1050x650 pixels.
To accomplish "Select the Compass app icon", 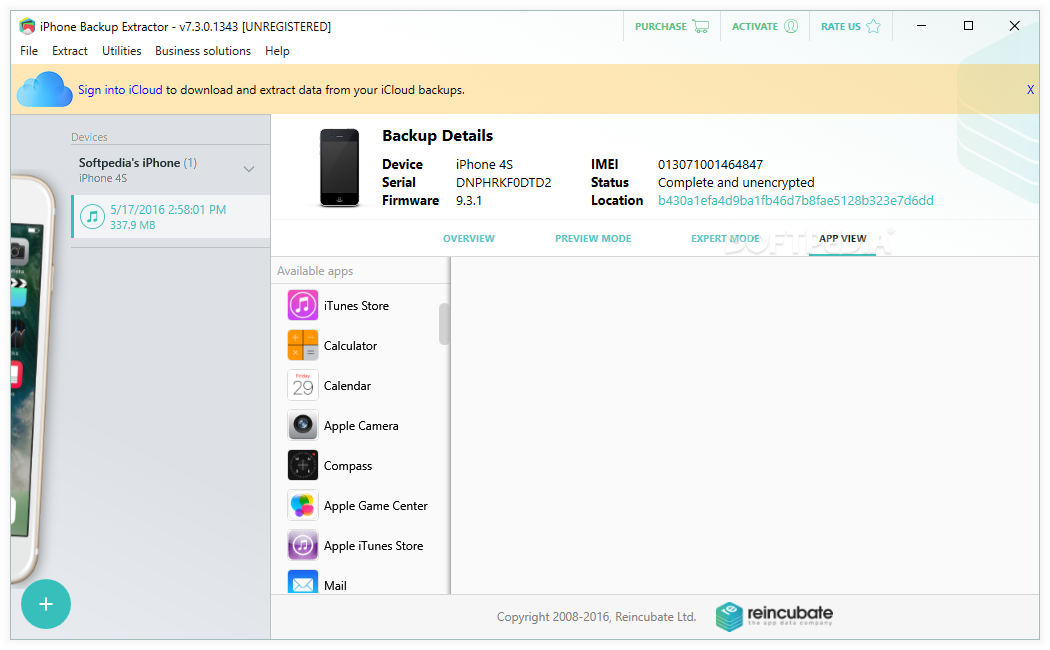I will click(x=303, y=465).
